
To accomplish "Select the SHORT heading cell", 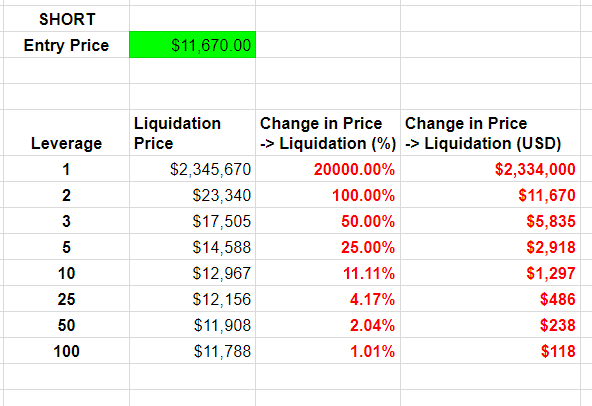I will [x=66, y=19].
